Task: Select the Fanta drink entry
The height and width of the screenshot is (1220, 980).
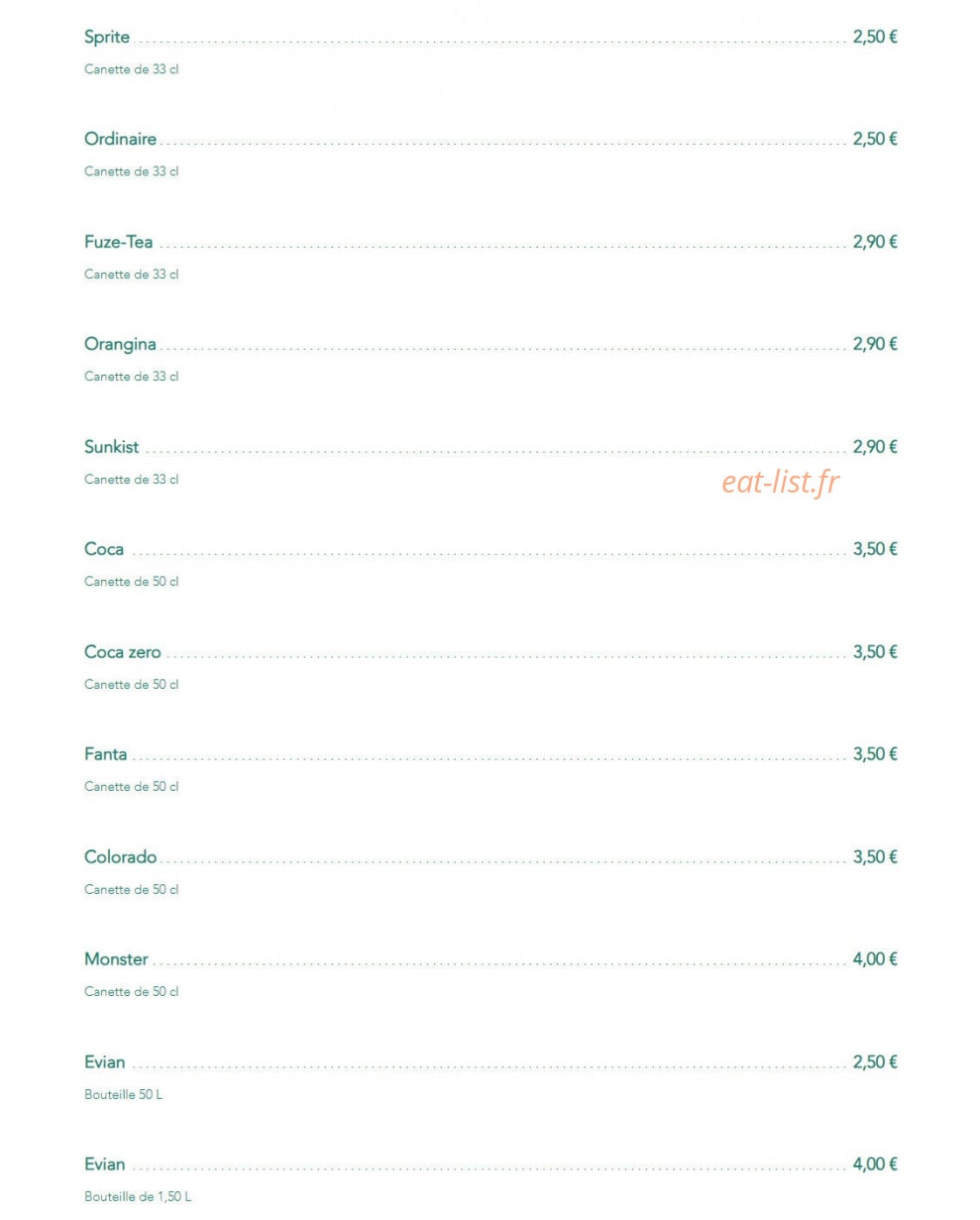Action: [x=106, y=754]
